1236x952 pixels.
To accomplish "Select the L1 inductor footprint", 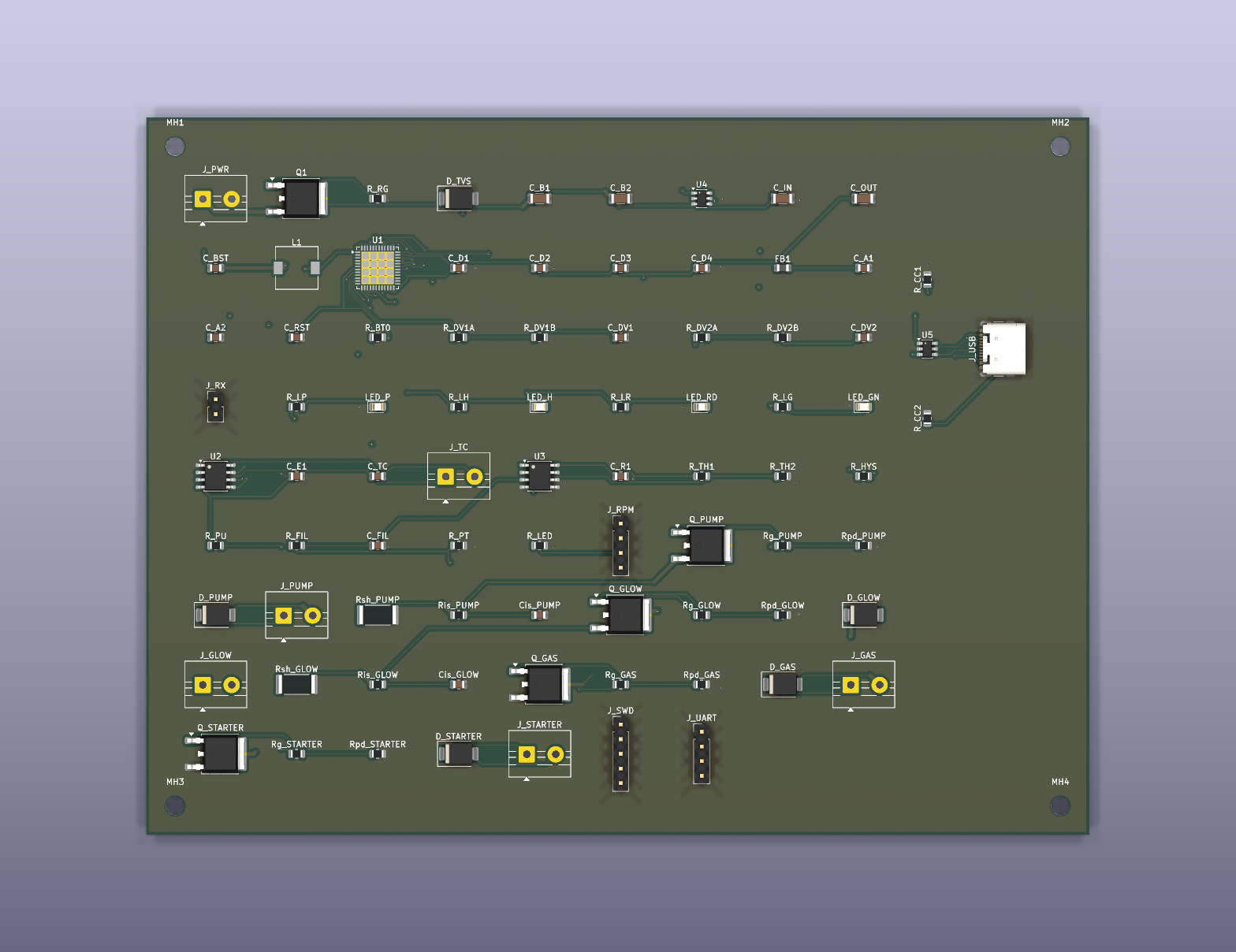I will pos(296,268).
